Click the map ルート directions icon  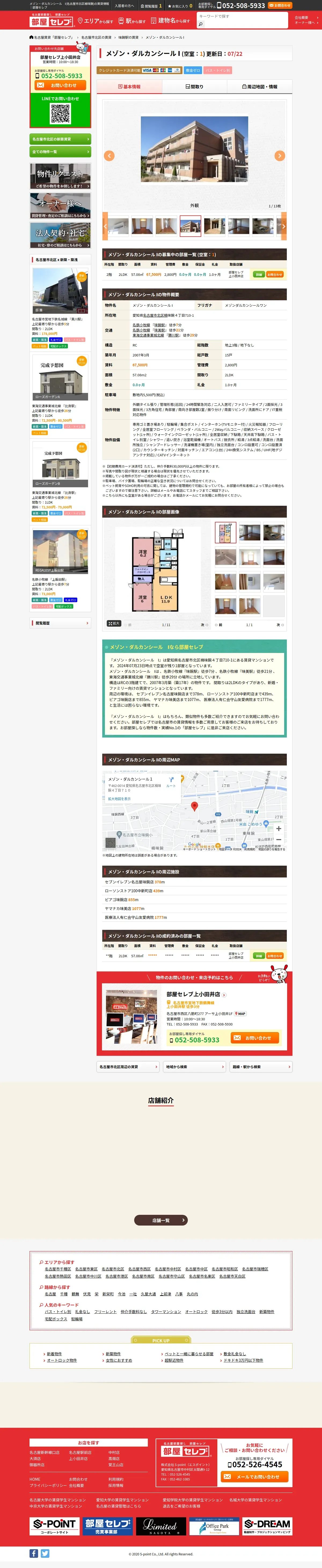click(x=170, y=782)
